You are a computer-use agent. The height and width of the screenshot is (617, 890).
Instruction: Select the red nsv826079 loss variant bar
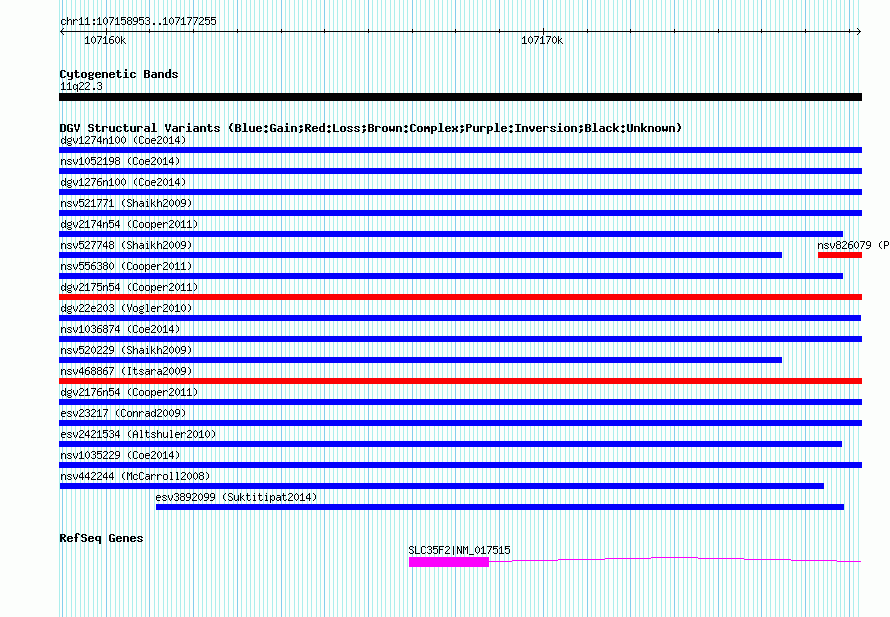(839, 255)
